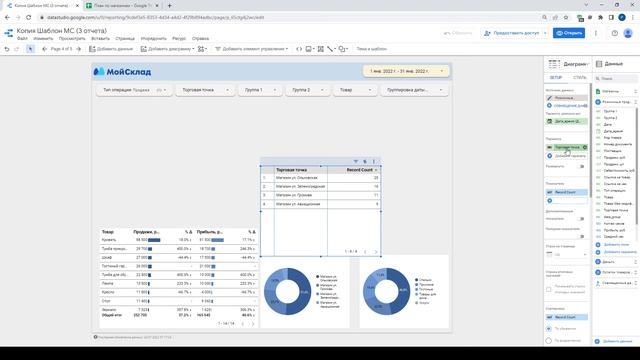Click the blue Открыть view button
640x360 pixels.
point(569,33)
